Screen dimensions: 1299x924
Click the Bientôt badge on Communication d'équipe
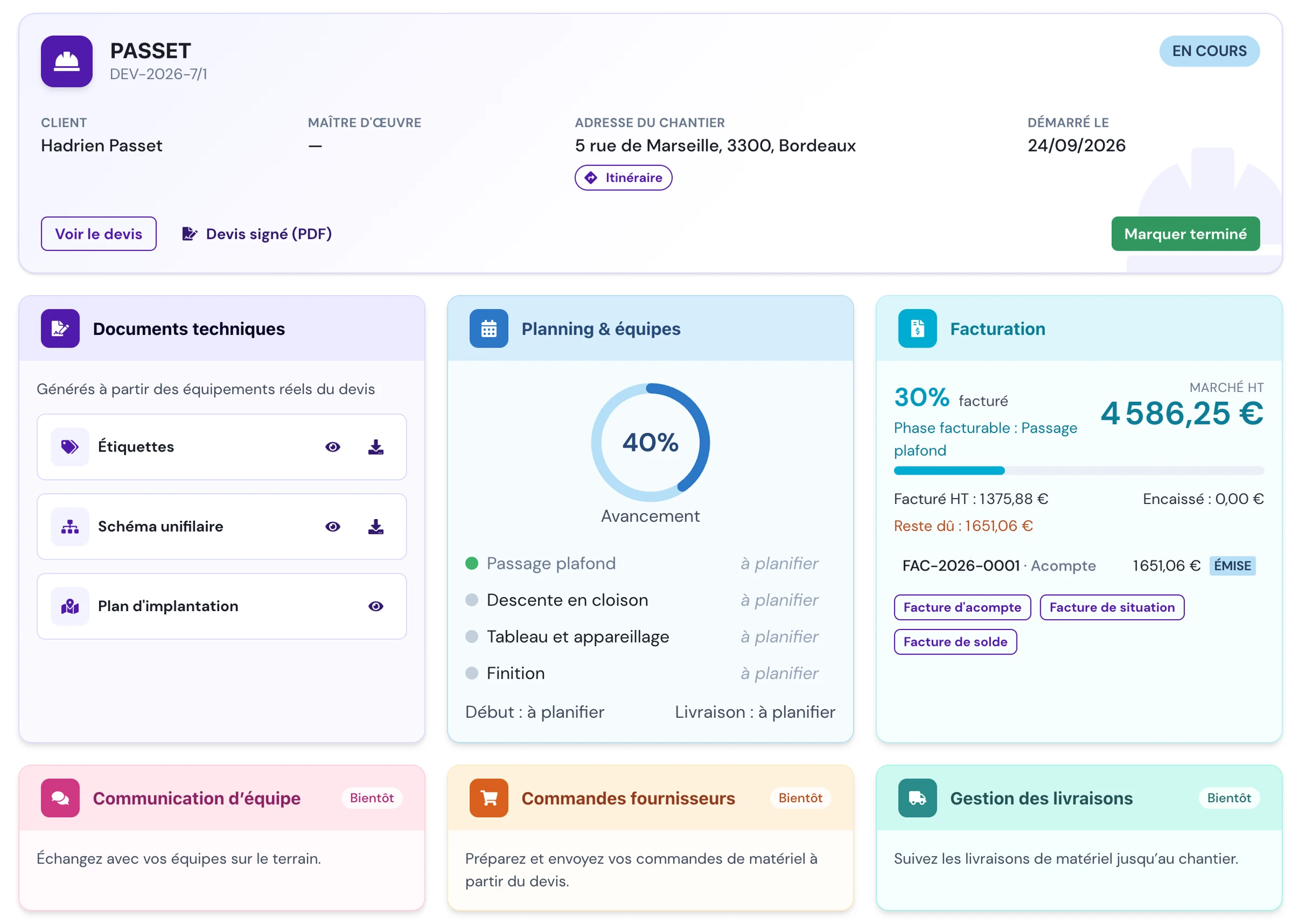pos(371,798)
